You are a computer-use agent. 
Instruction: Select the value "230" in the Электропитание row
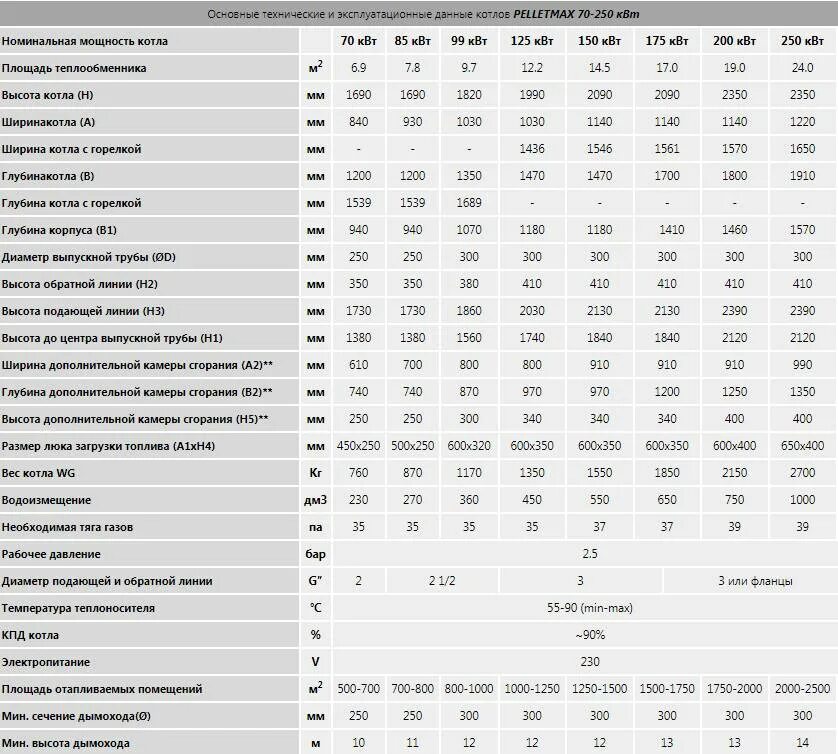(589, 662)
